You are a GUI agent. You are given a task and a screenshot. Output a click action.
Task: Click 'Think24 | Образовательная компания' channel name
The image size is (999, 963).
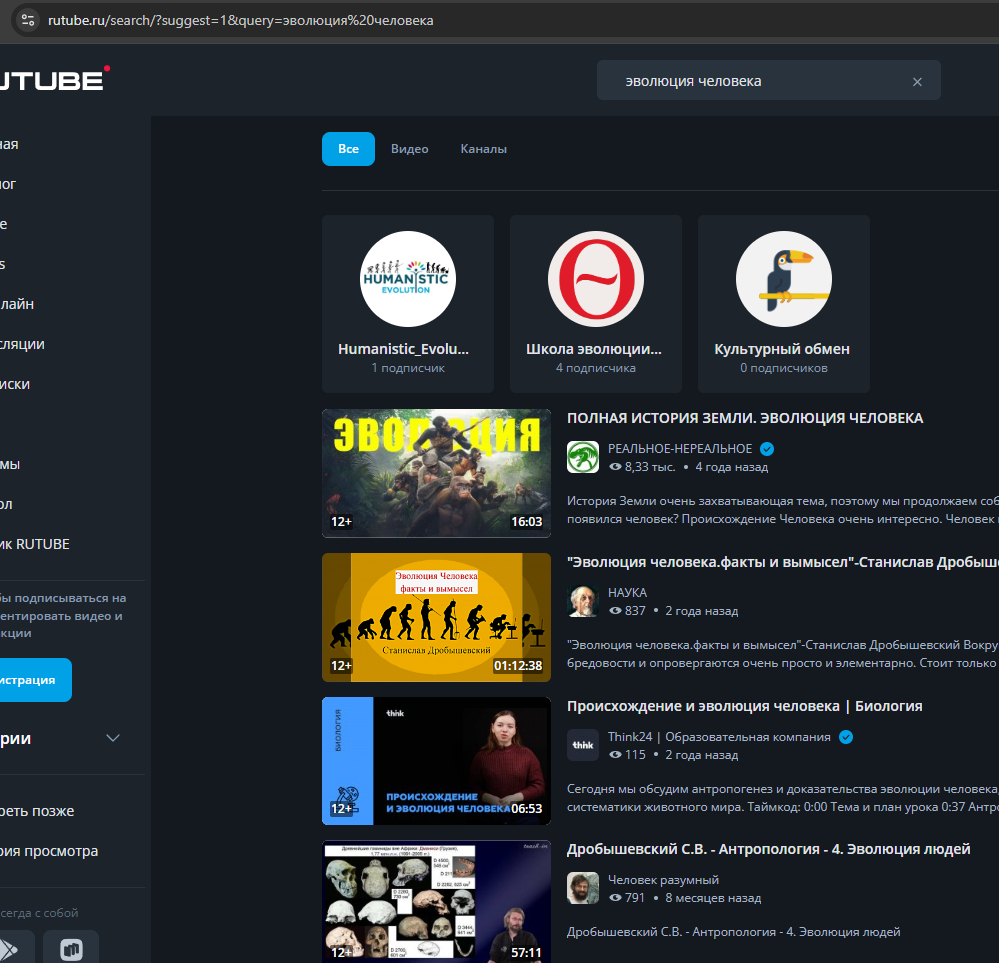(719, 737)
